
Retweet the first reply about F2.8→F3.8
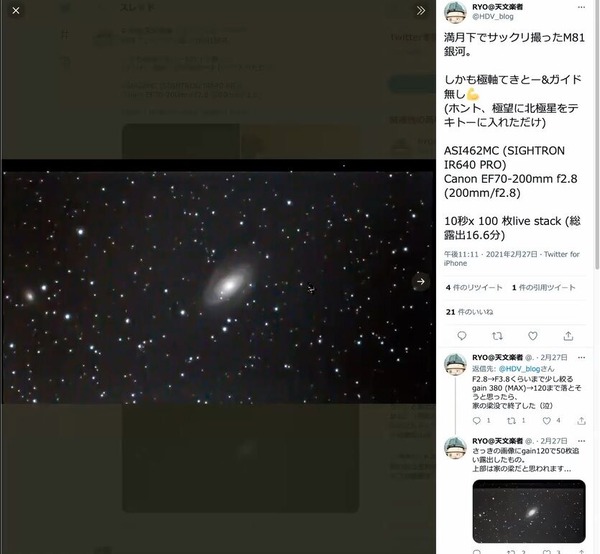[x=511, y=421]
